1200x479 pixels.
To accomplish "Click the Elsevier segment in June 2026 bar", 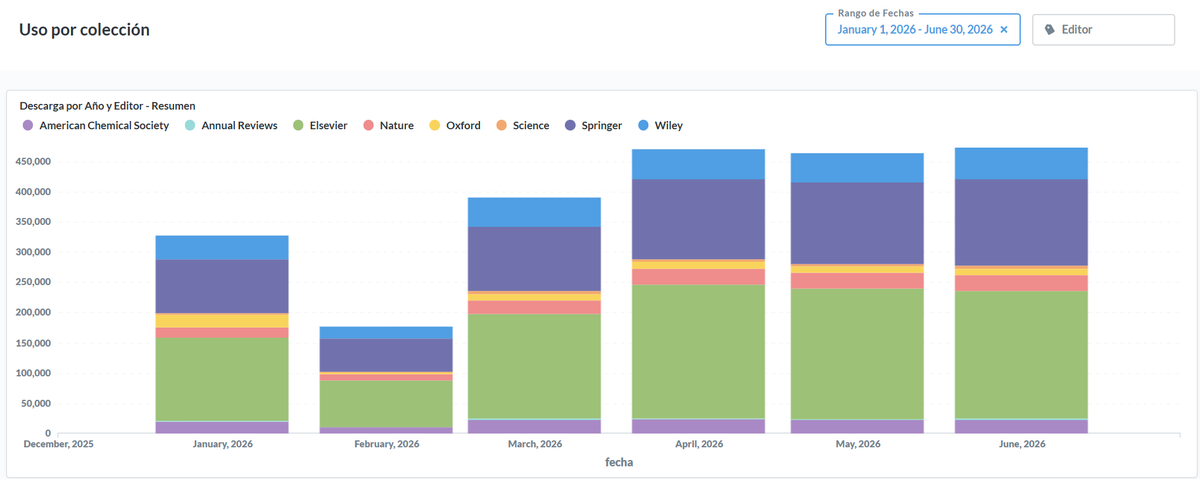I will tap(1021, 355).
